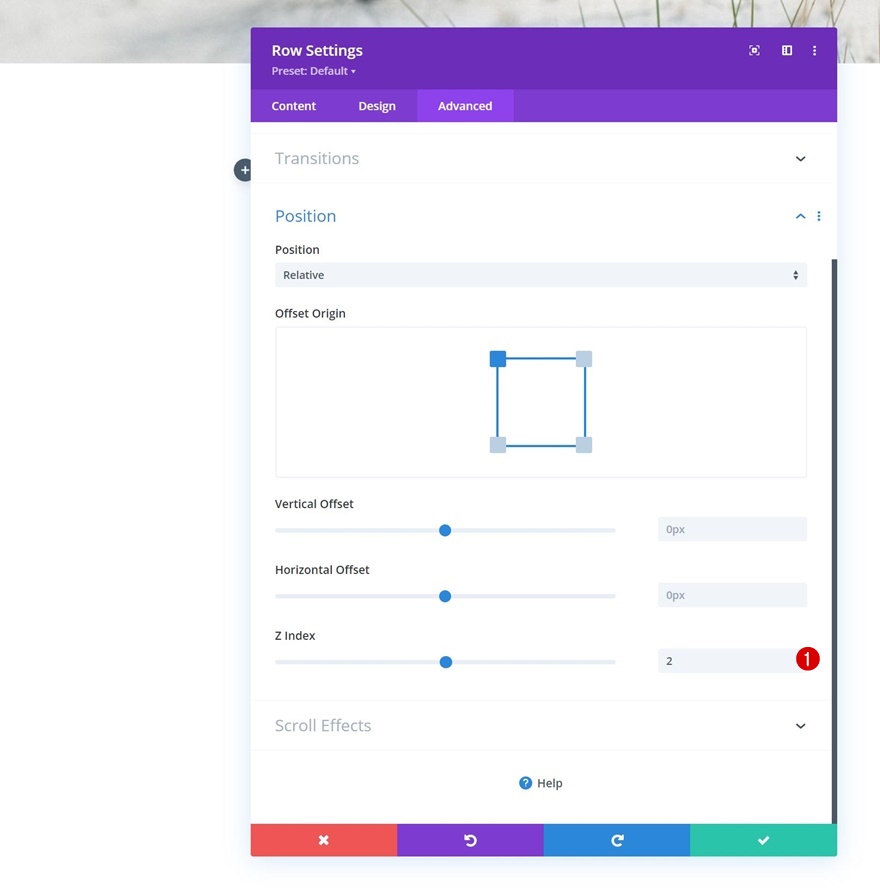The height and width of the screenshot is (890, 880).
Task: Select top-right offset origin corner
Action: [x=584, y=359]
